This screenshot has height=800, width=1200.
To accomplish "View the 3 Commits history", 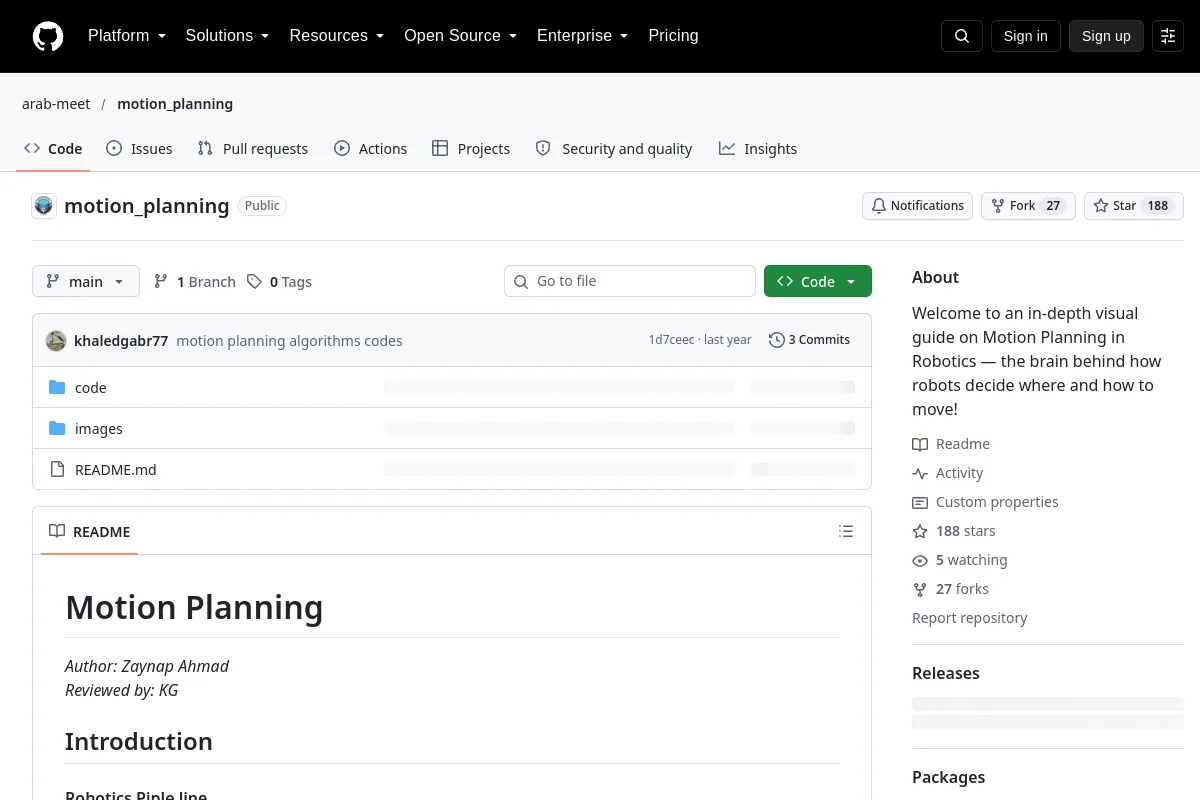I will pos(810,340).
